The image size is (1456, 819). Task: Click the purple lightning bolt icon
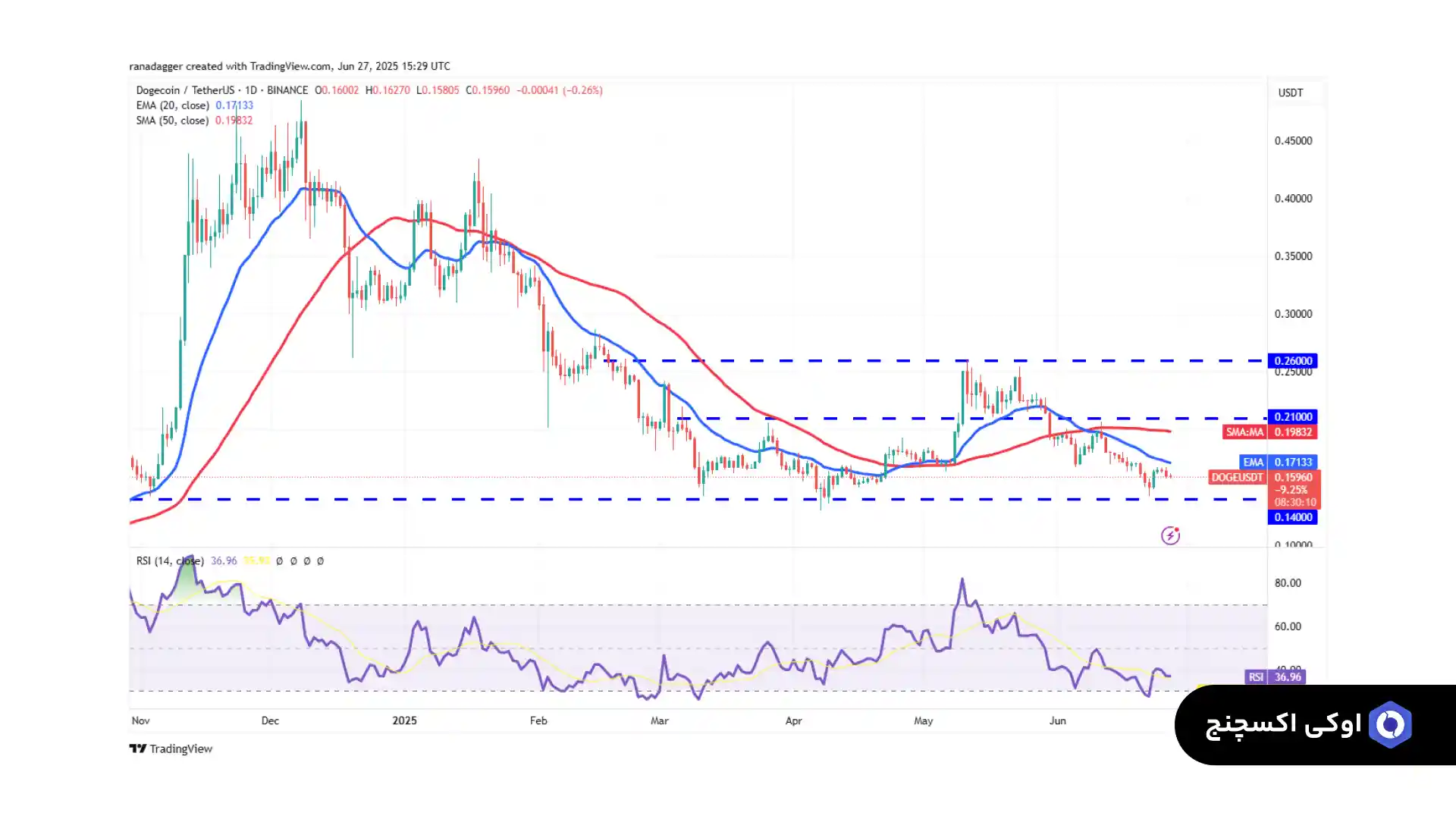click(x=1170, y=535)
